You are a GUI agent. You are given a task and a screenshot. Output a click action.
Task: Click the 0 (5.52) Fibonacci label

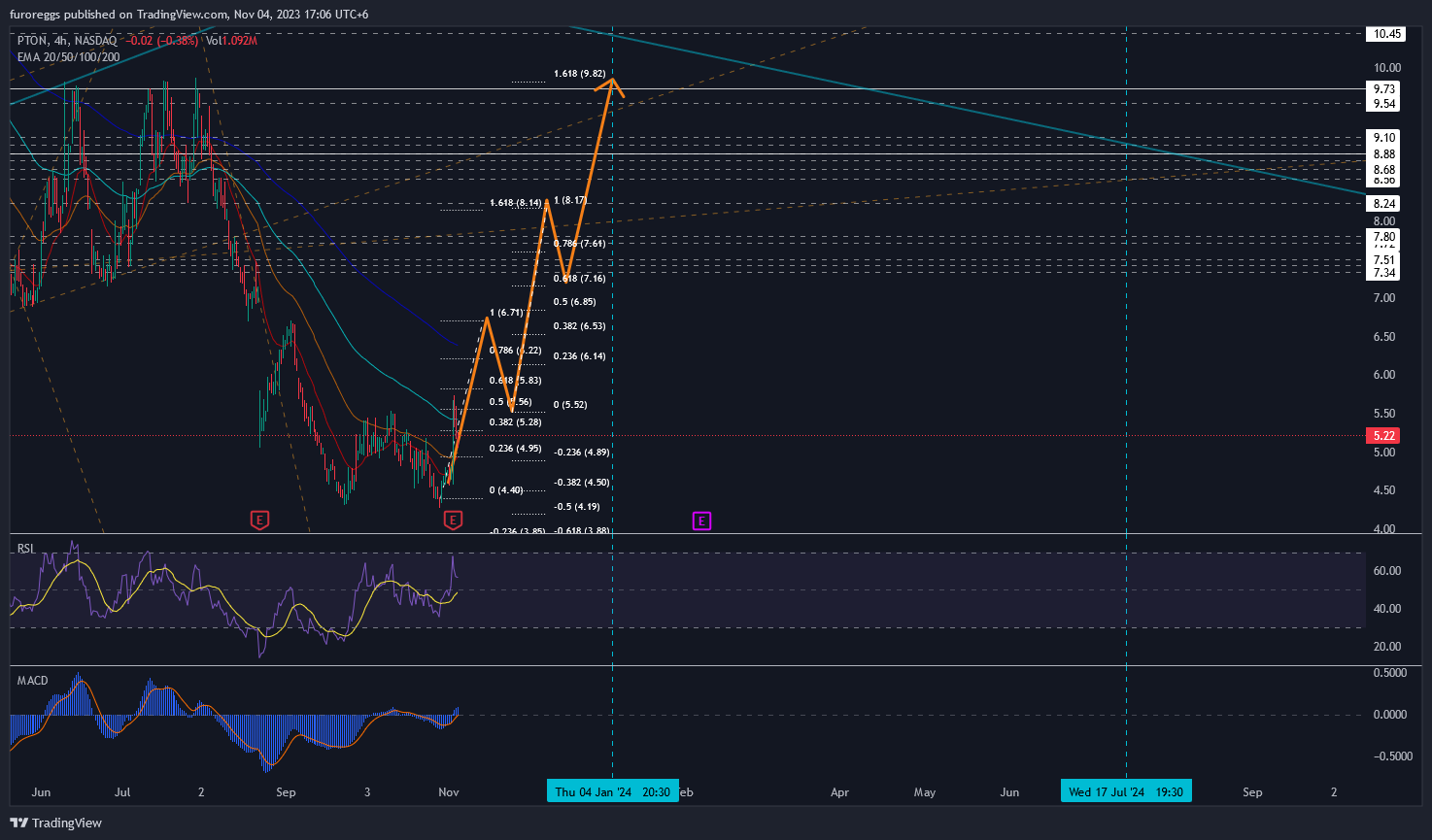click(570, 405)
